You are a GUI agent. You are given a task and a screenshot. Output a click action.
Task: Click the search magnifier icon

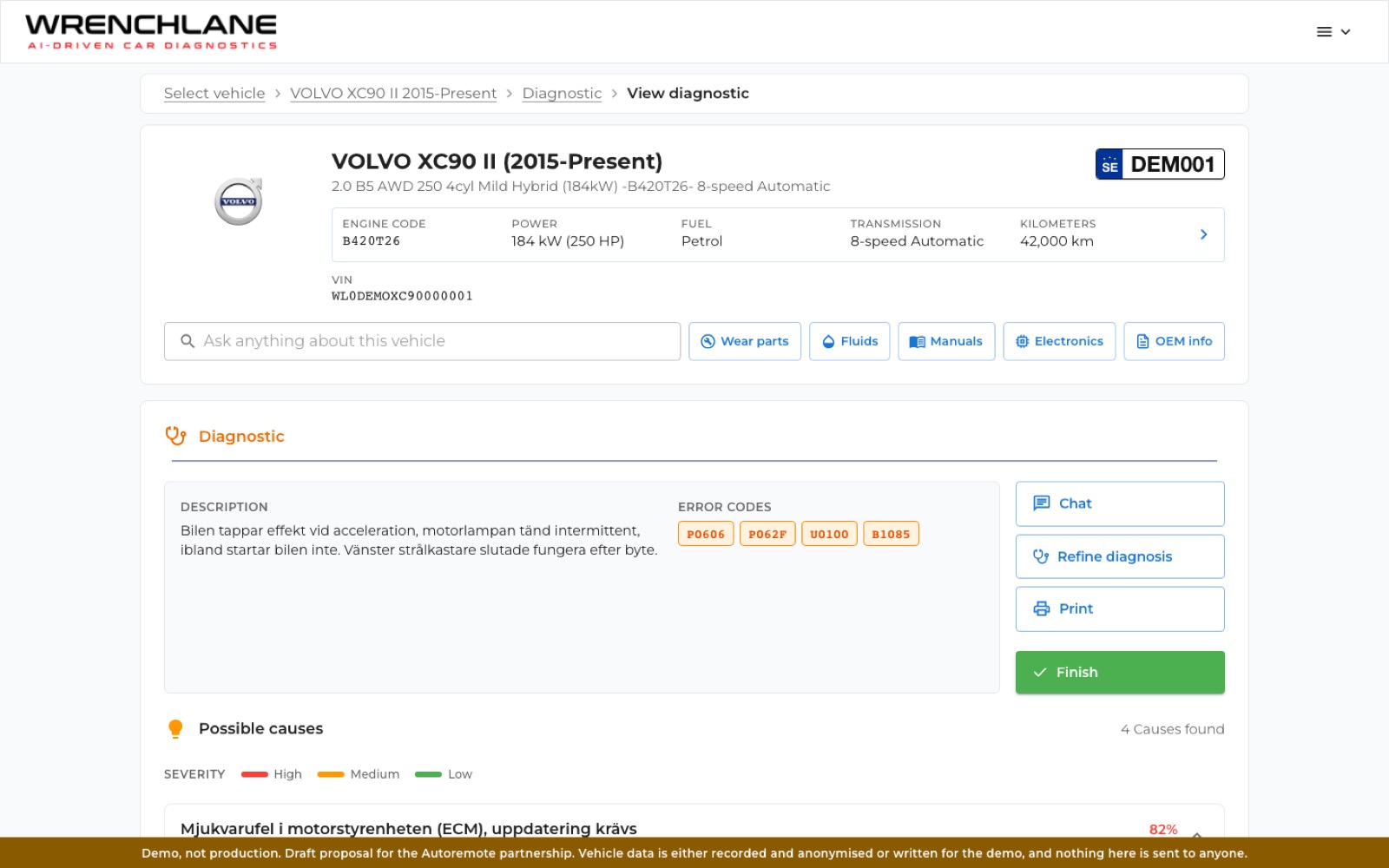[188, 341]
